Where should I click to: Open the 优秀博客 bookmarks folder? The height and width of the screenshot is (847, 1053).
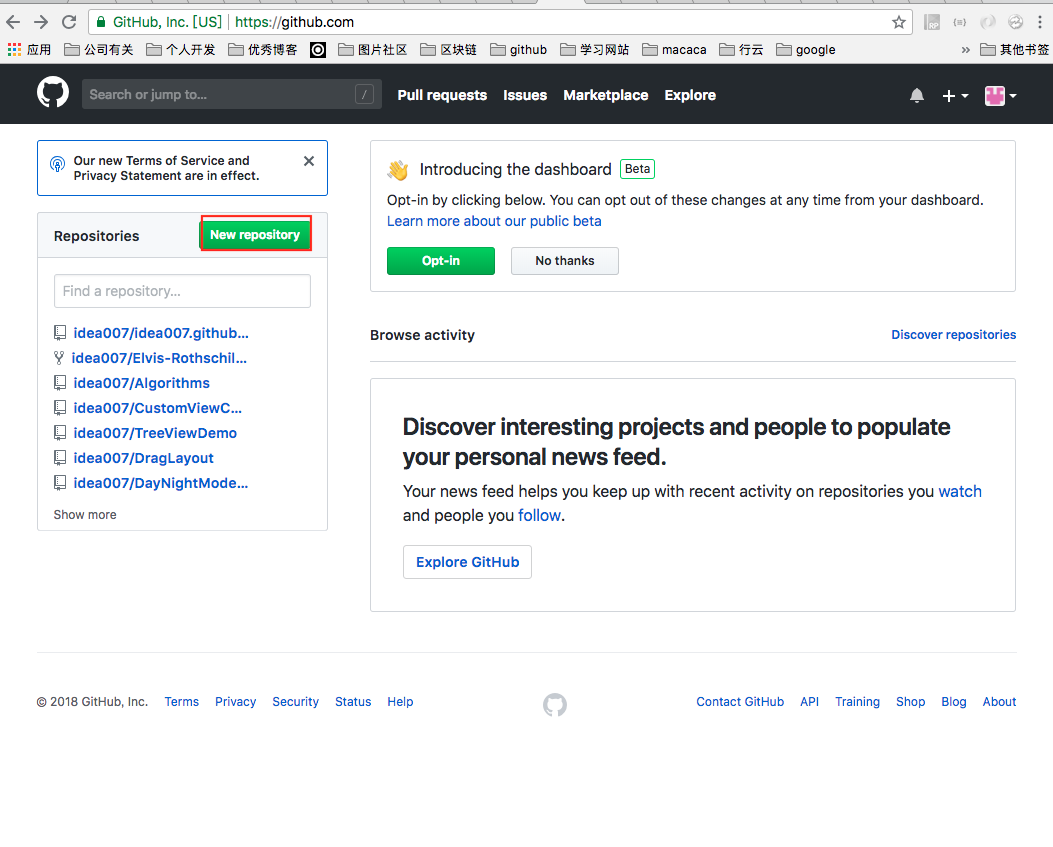(263, 50)
